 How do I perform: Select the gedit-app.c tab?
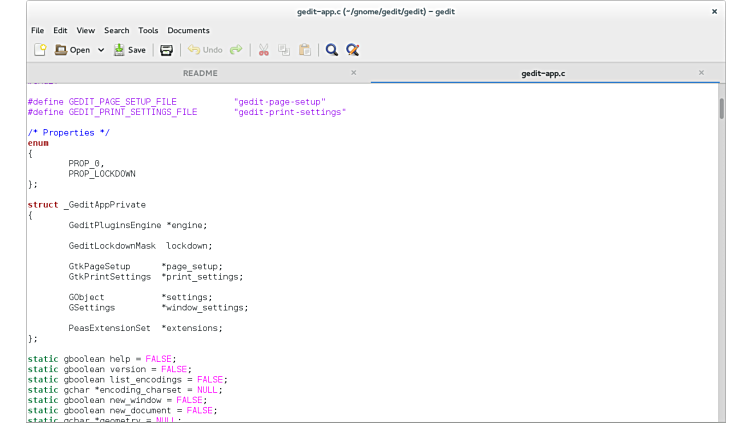pos(543,73)
